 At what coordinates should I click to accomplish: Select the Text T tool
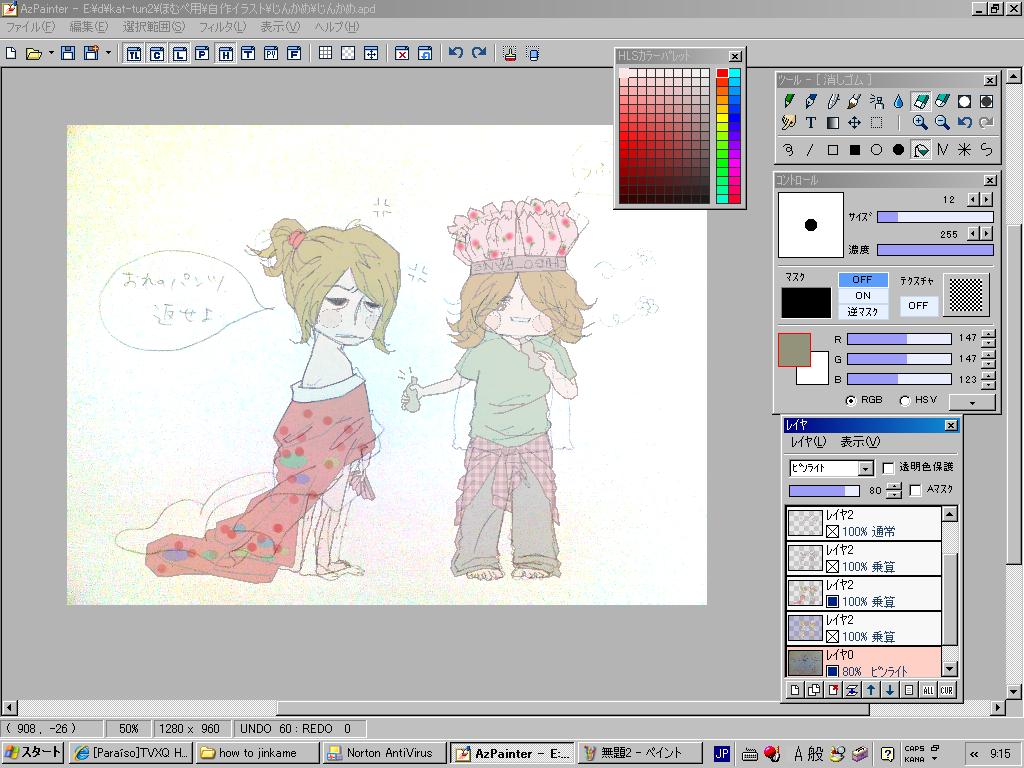click(810, 123)
